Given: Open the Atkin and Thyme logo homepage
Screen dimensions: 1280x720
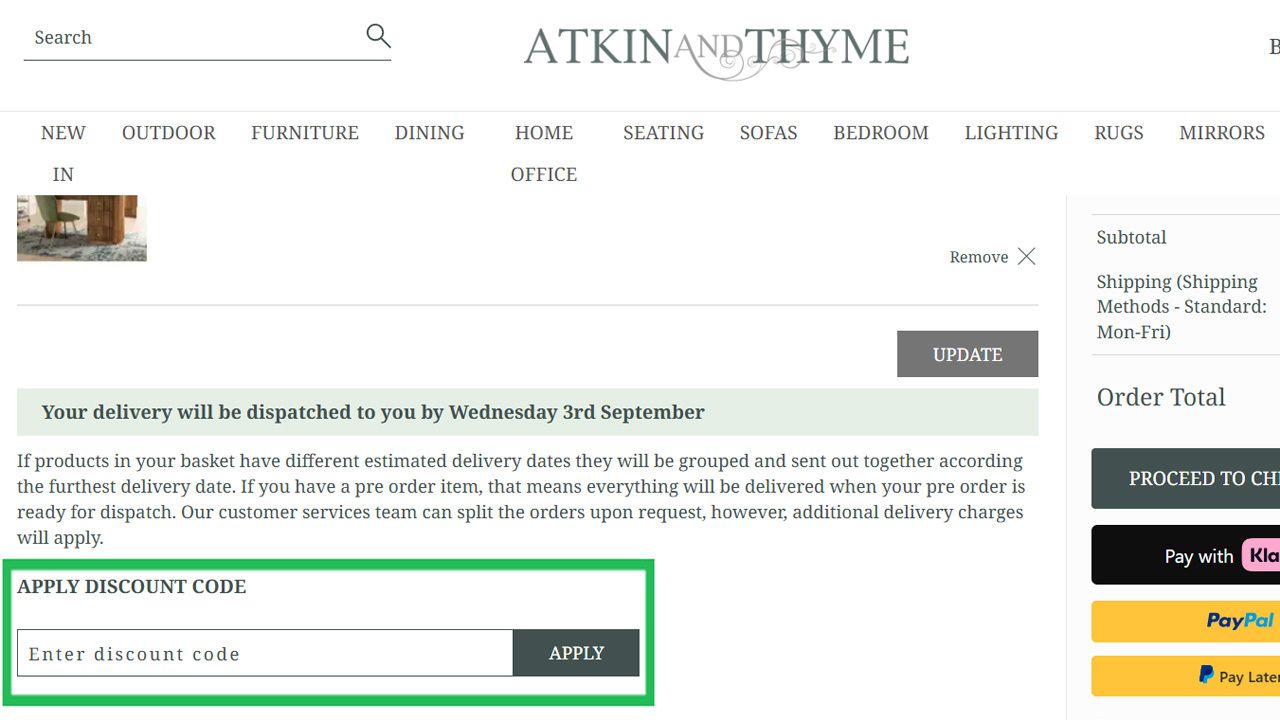Looking at the screenshot, I should click(x=716, y=51).
